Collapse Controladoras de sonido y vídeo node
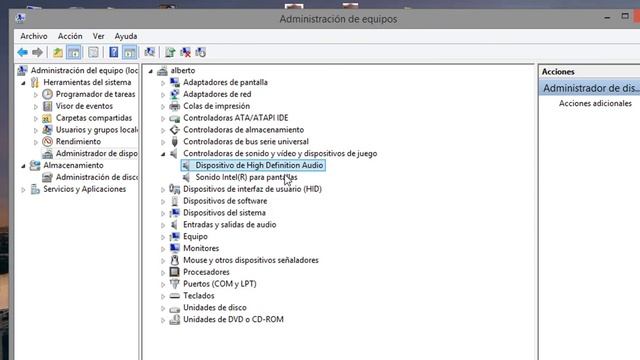 coord(163,154)
